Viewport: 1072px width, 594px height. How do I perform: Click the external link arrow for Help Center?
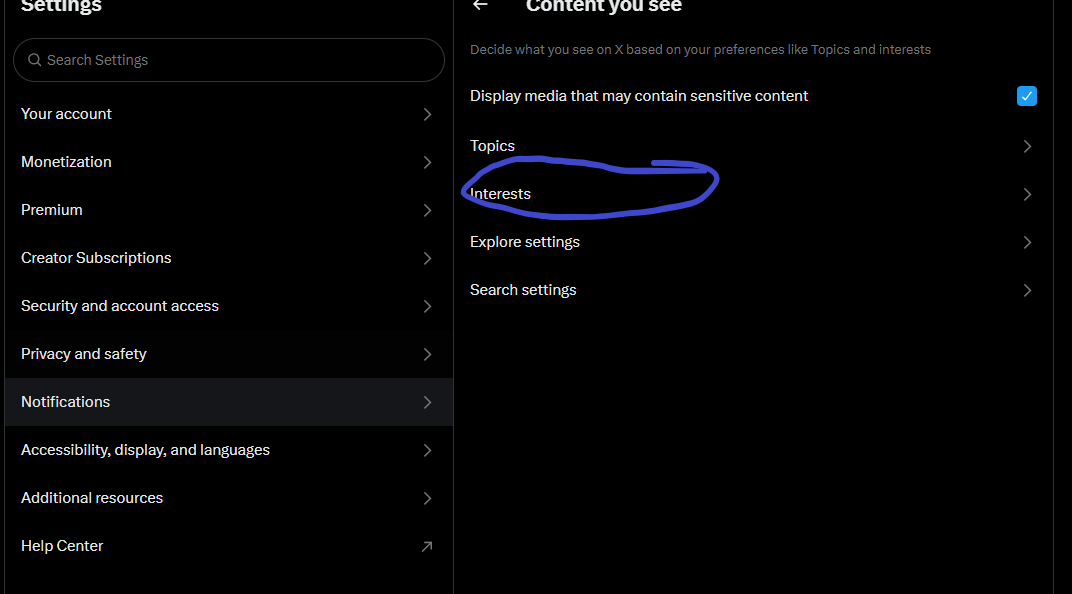tap(427, 546)
